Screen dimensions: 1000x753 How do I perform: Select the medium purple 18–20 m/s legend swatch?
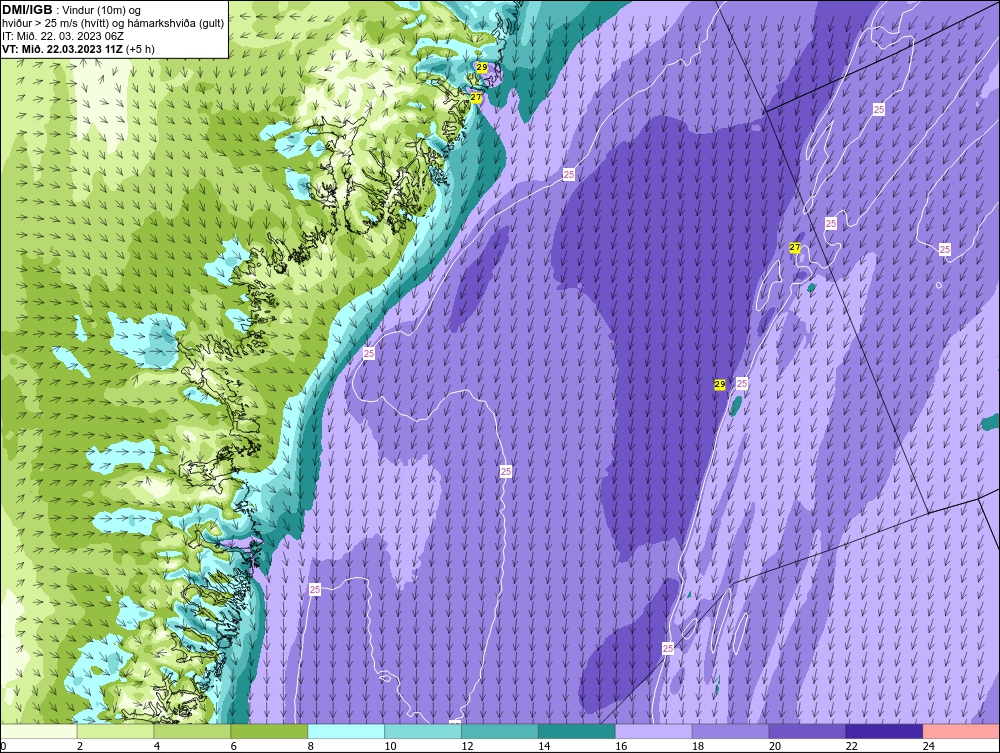coord(731,731)
